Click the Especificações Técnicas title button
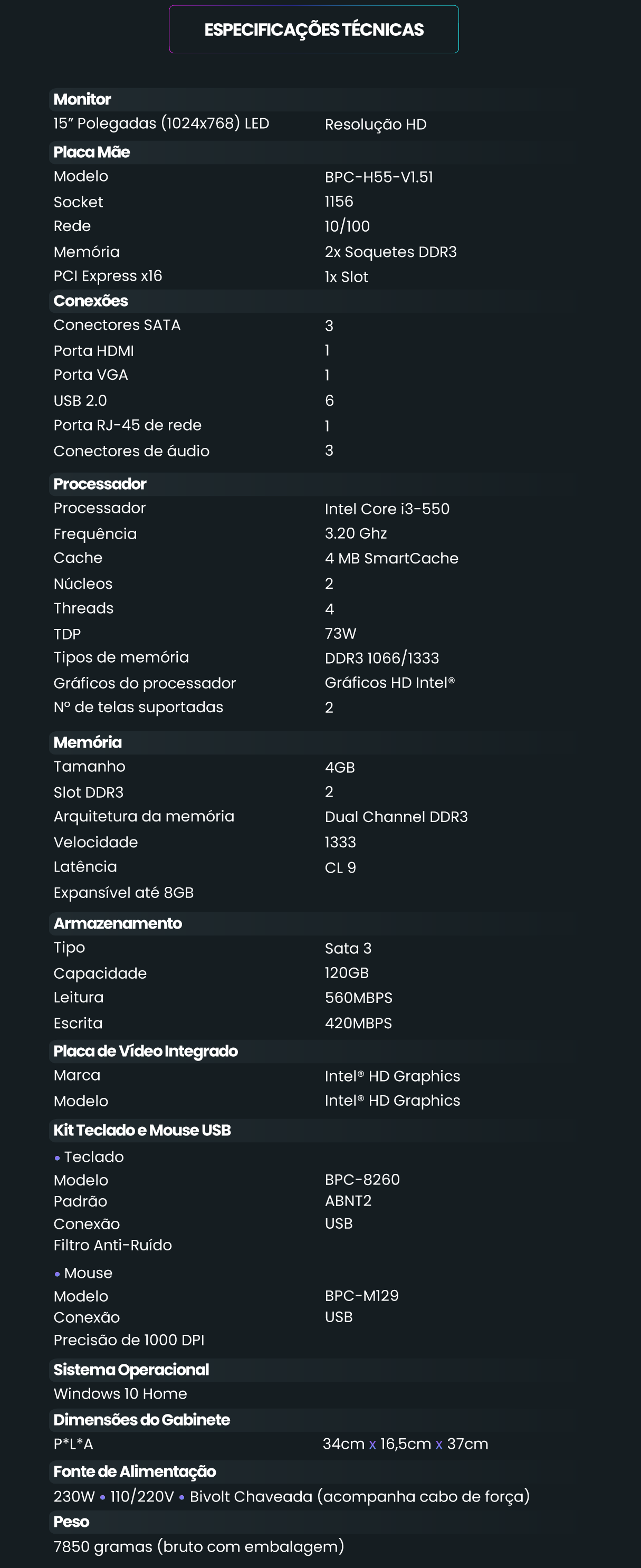 (313, 29)
